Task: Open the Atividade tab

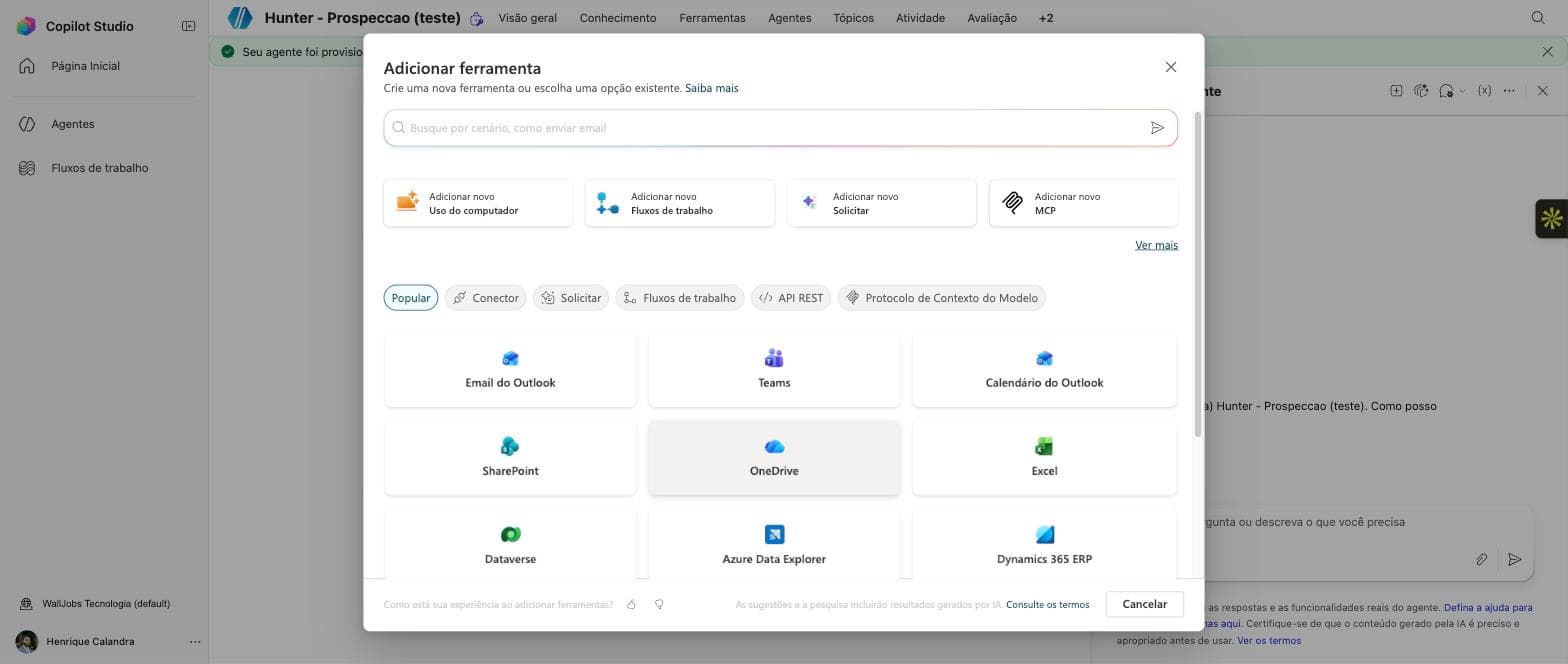Action: point(920,18)
